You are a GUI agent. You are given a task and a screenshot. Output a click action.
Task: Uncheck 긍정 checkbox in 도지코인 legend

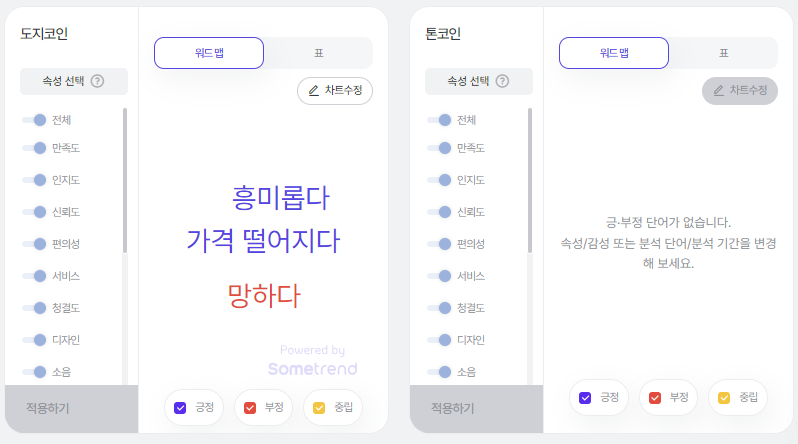(180, 408)
